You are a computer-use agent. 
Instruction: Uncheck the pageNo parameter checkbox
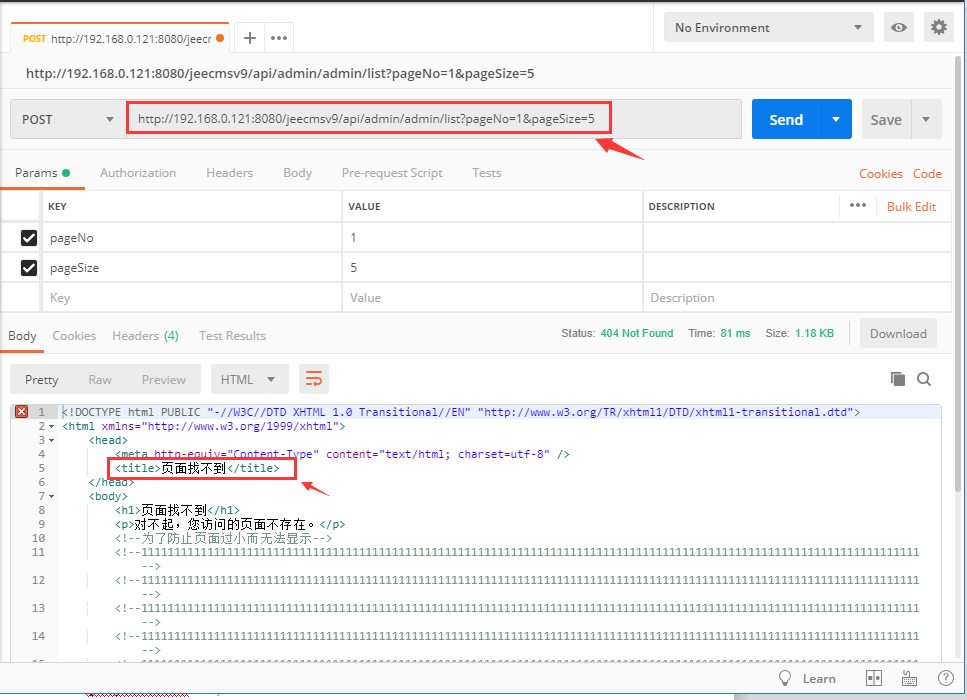[29, 238]
